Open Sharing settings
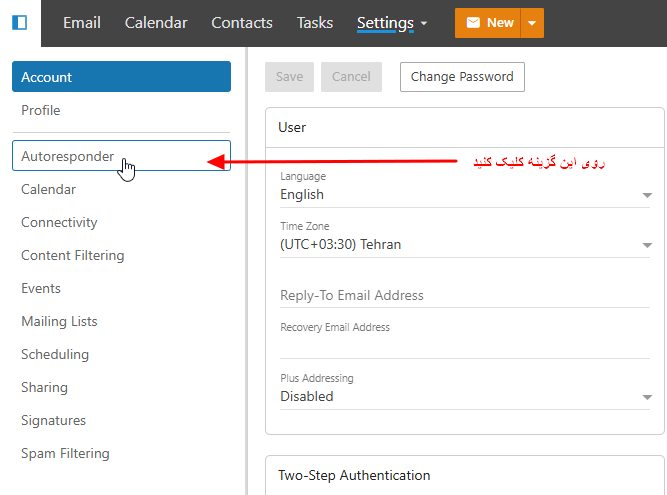This screenshot has width=667, height=495. [122, 387]
